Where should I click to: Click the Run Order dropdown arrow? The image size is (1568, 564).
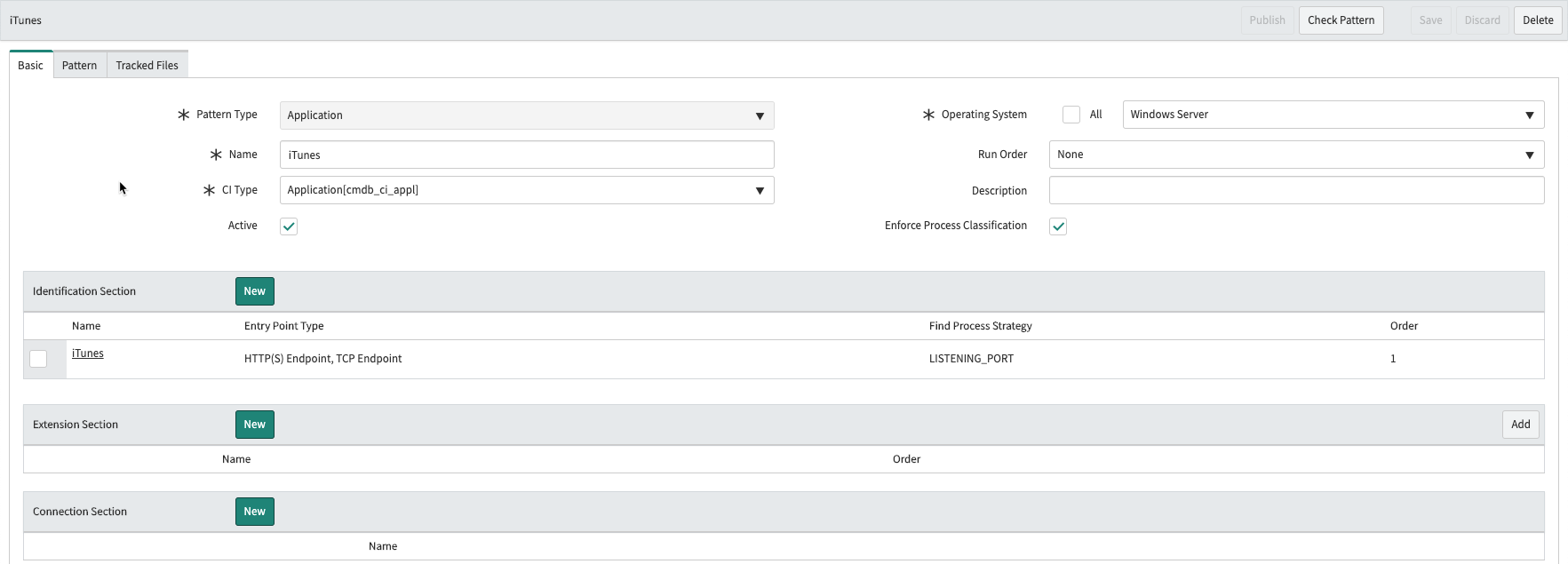tap(1530, 155)
